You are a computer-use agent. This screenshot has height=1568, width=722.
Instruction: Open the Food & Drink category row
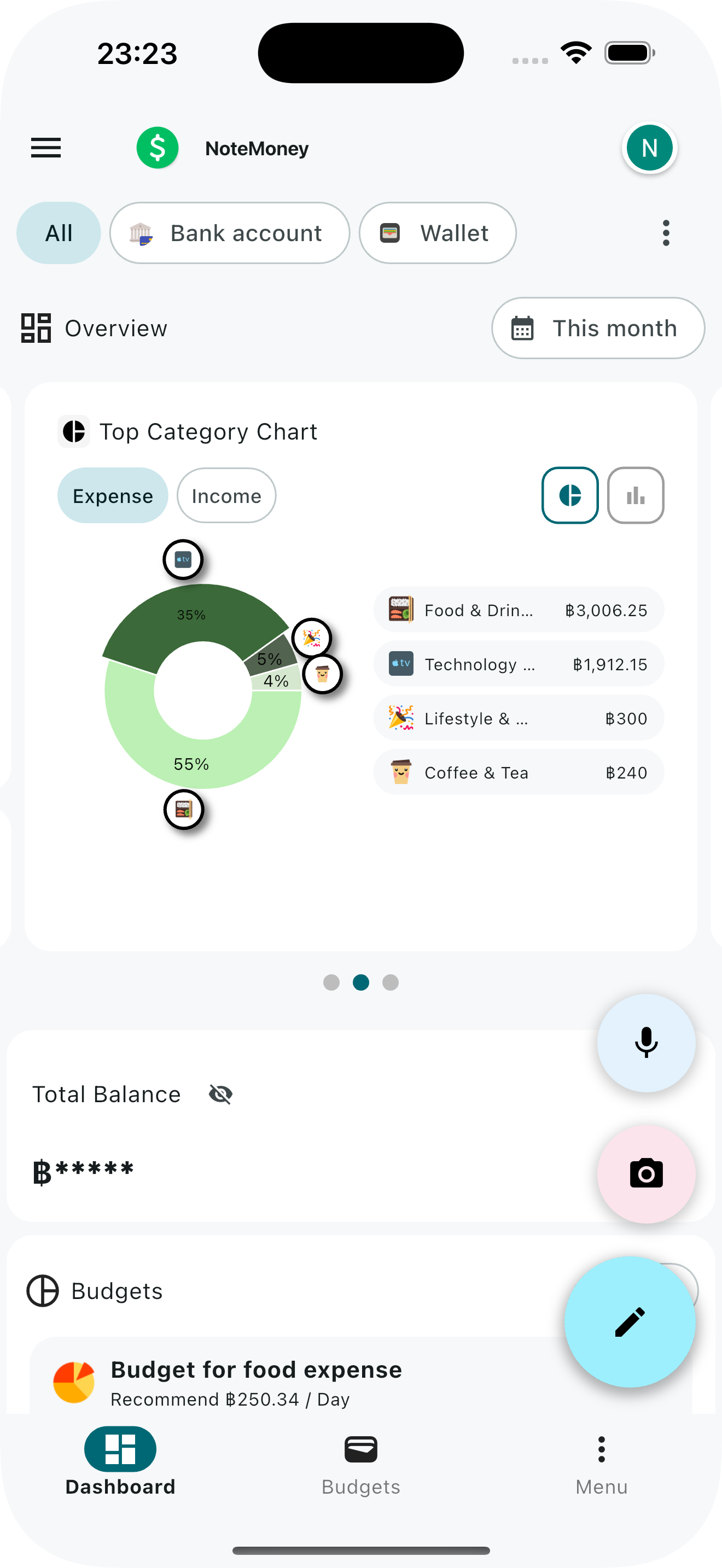click(518, 610)
